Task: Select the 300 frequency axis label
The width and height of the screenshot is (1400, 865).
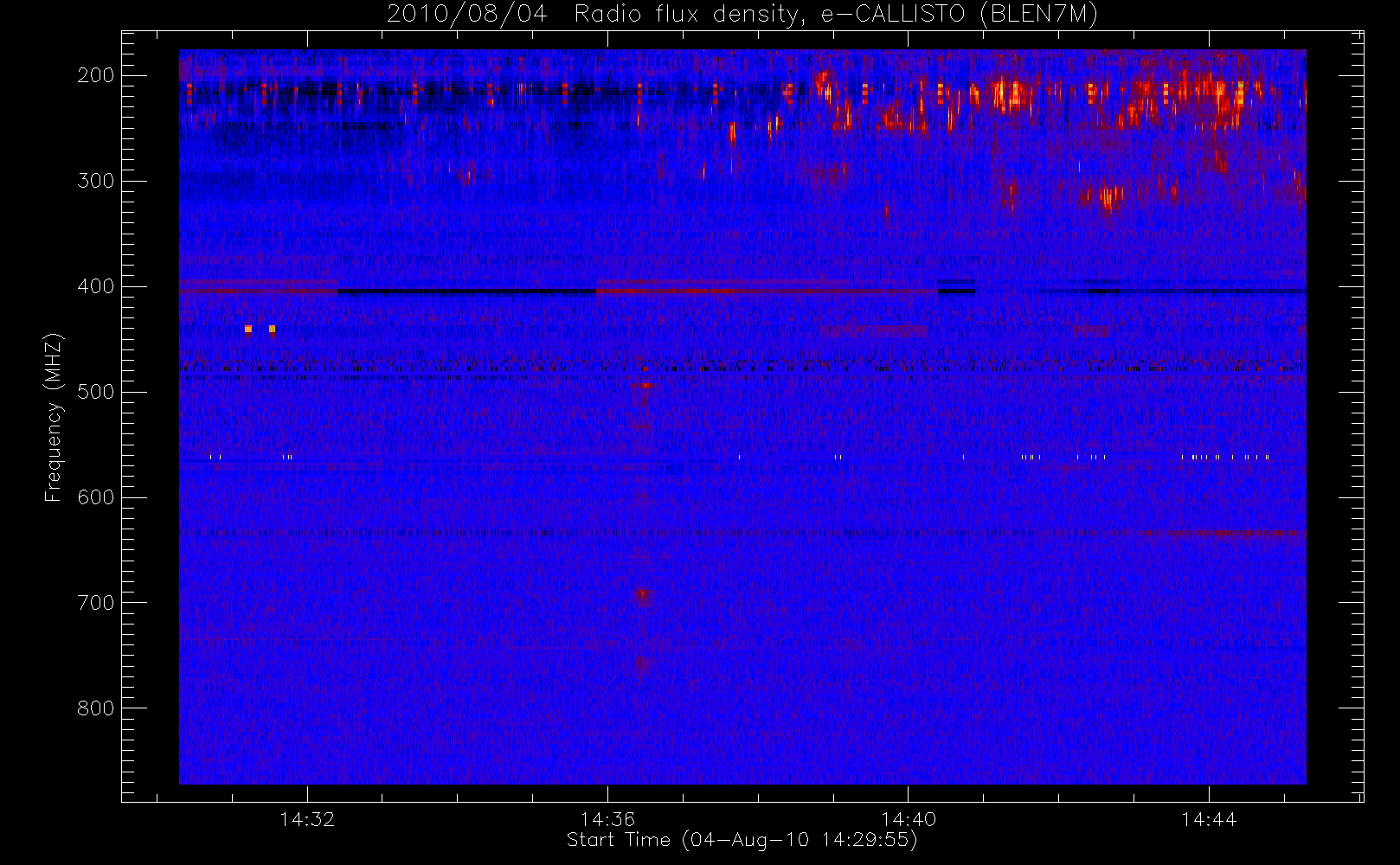Action: pos(95,181)
